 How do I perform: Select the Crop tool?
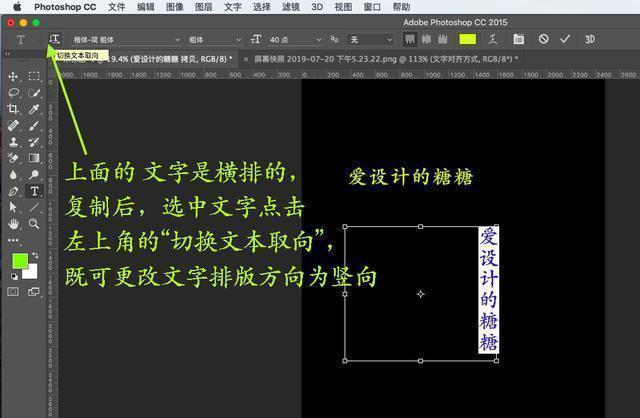pyautogui.click(x=13, y=109)
